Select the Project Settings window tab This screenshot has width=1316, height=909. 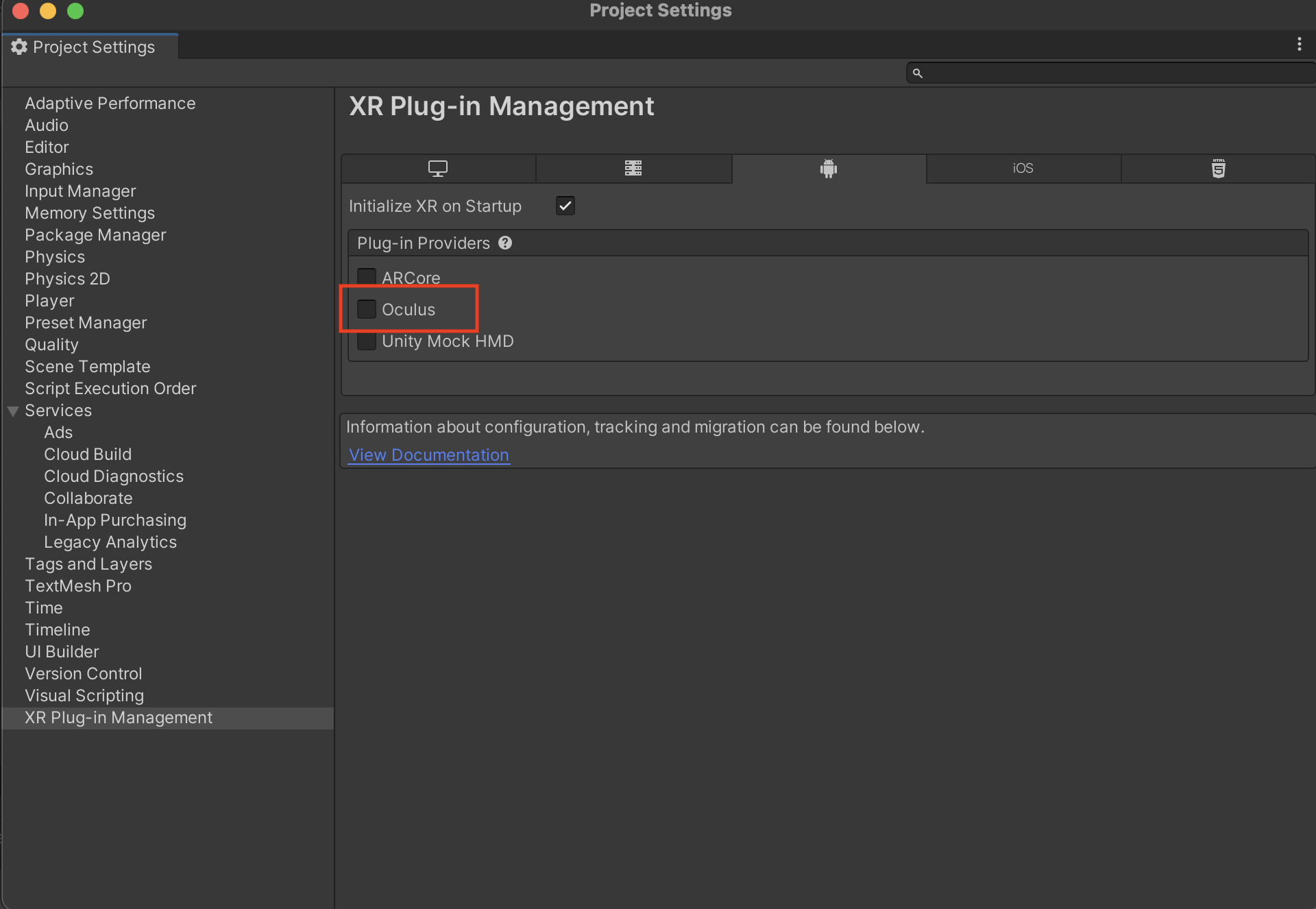93,47
